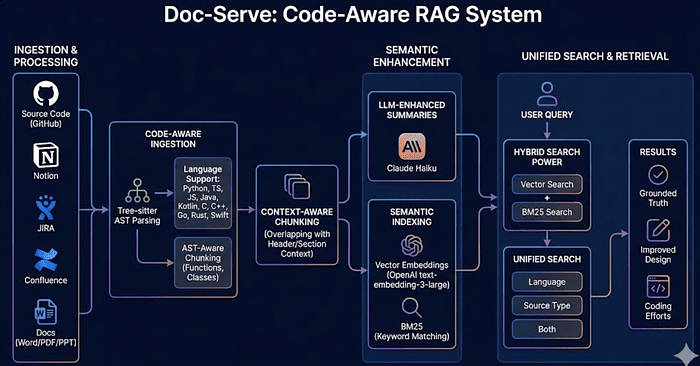700x366 pixels.
Task: Click the Language Support box
Action: (x=203, y=193)
